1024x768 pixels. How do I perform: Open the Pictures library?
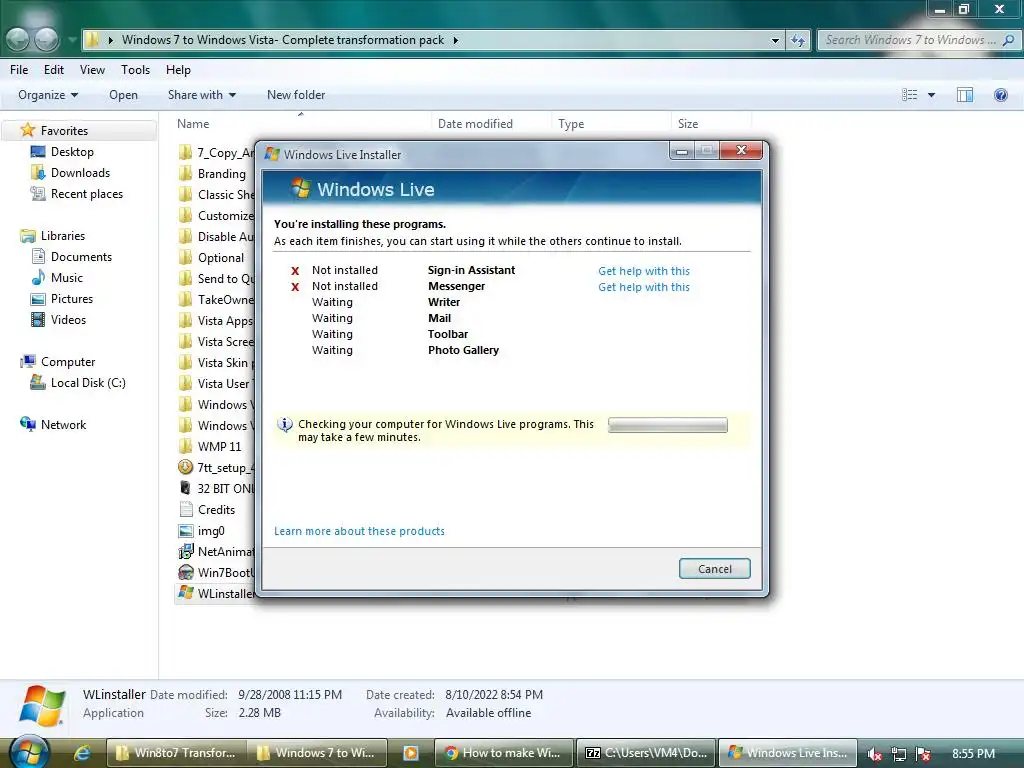(x=72, y=298)
